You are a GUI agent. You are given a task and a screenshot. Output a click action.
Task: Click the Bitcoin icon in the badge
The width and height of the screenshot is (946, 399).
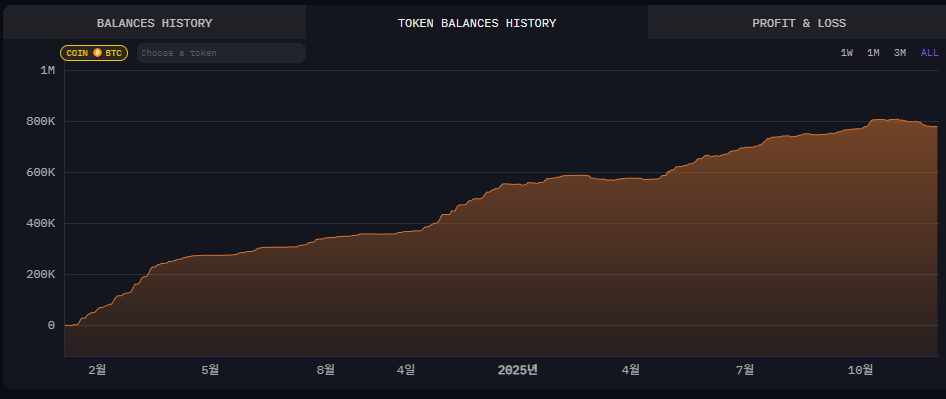click(x=97, y=53)
